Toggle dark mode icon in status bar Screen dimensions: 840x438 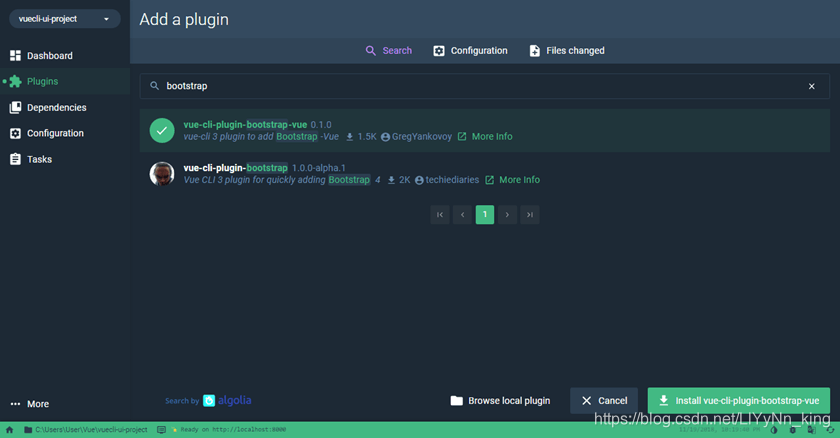pos(774,430)
